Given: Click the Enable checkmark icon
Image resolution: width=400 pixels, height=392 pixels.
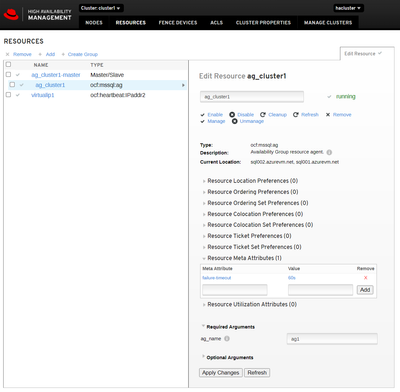Looking at the screenshot, I should 202,115.
